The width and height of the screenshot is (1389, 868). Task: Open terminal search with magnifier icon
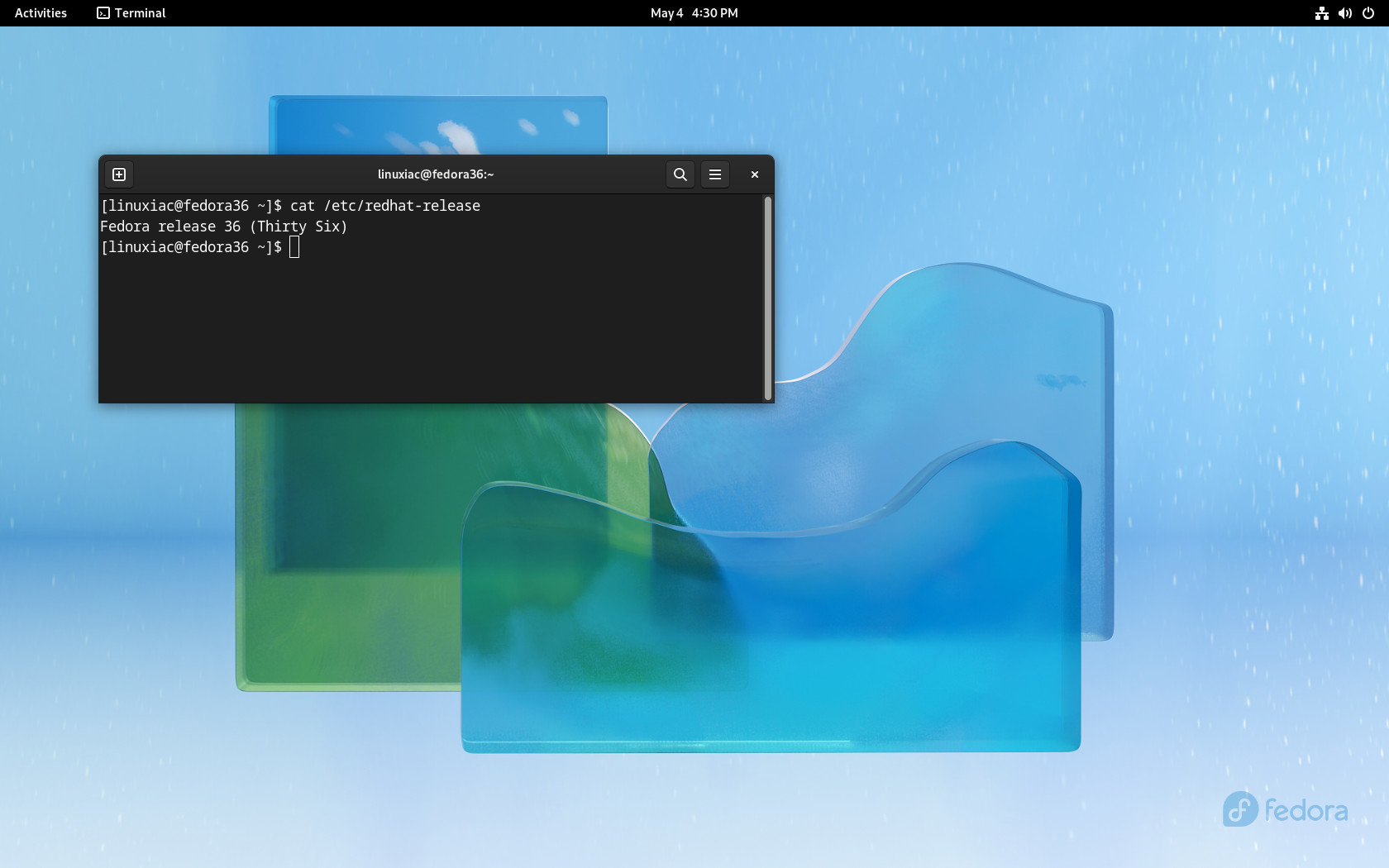coord(680,174)
